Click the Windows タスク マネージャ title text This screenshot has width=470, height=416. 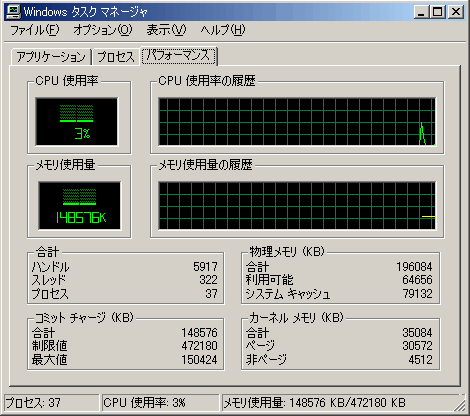pyautogui.click(x=85, y=12)
